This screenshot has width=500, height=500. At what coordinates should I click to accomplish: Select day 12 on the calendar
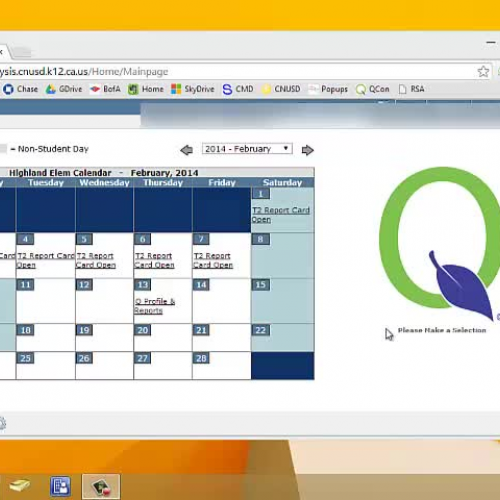[x=84, y=285]
